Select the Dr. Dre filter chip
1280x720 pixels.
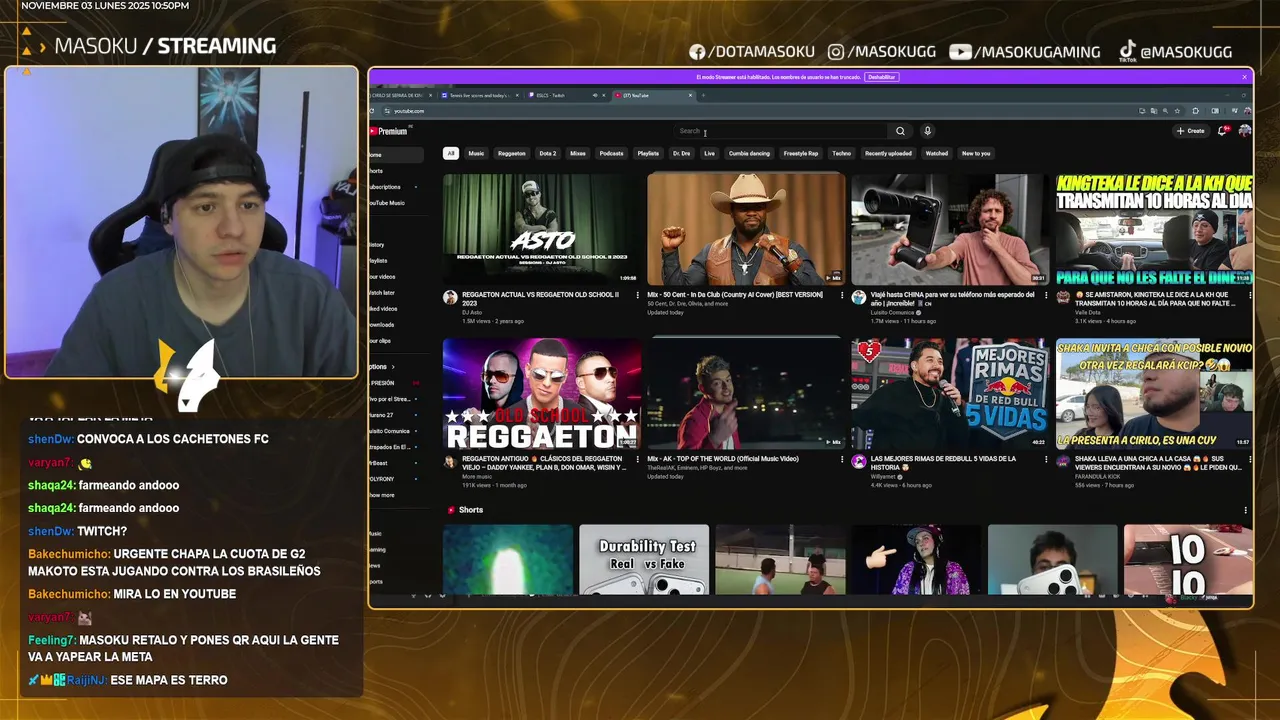[681, 153]
